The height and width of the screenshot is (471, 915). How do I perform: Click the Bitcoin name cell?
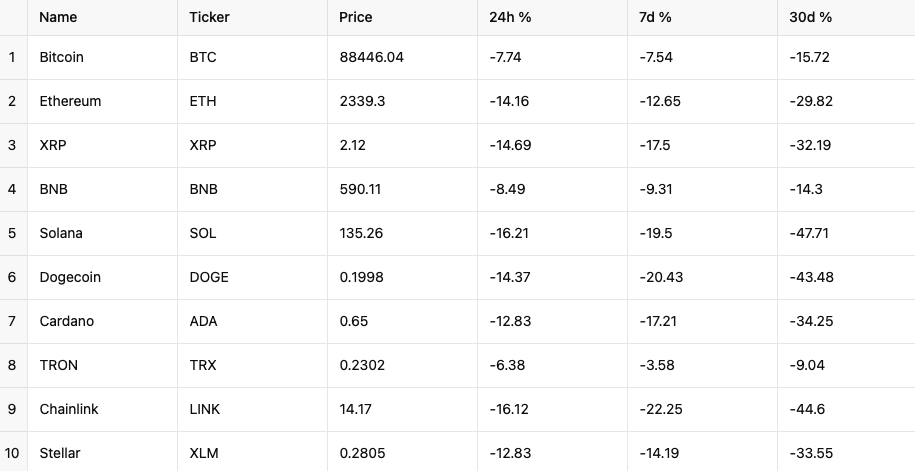pos(62,57)
